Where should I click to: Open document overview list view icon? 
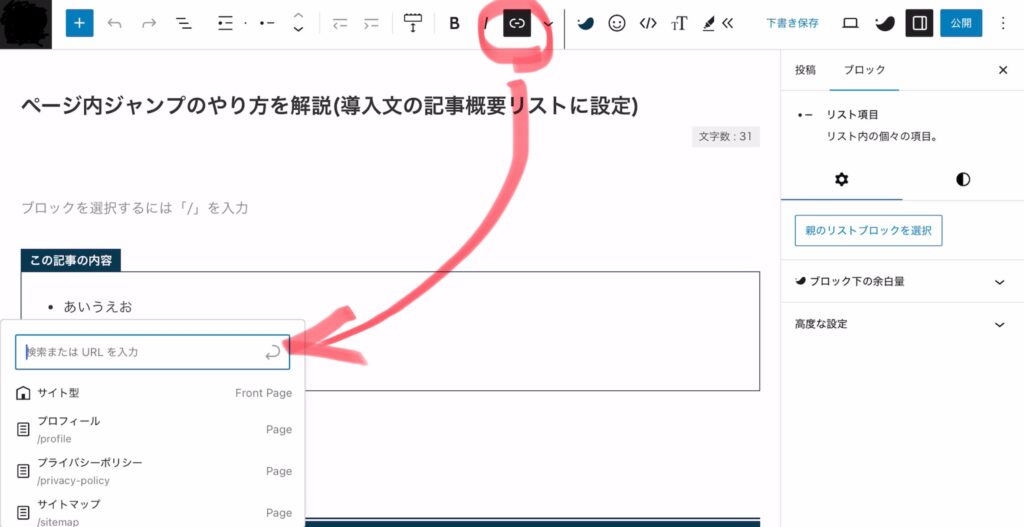coord(184,23)
